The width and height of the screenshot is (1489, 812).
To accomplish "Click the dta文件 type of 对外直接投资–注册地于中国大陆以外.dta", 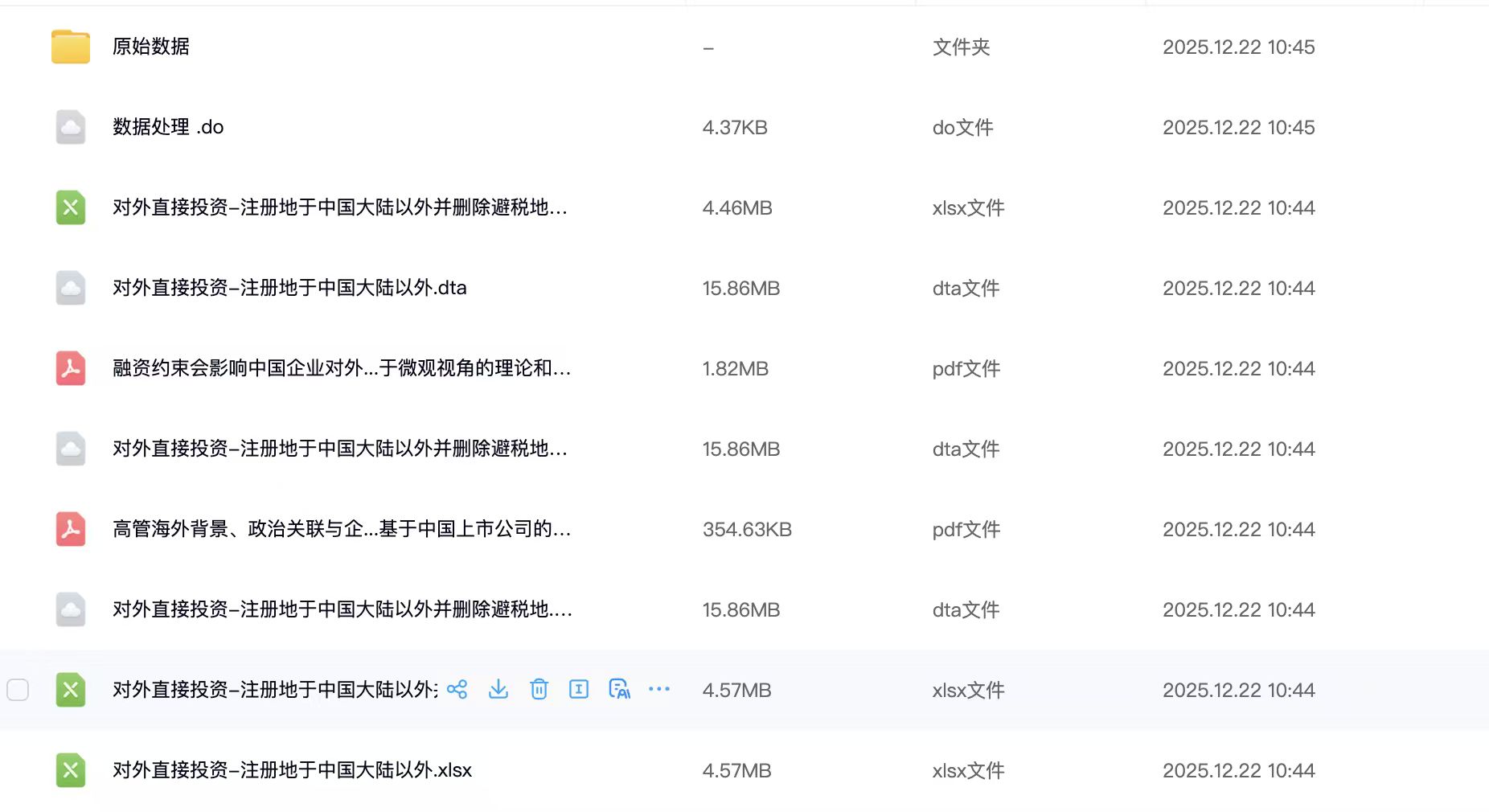I will [966, 289].
